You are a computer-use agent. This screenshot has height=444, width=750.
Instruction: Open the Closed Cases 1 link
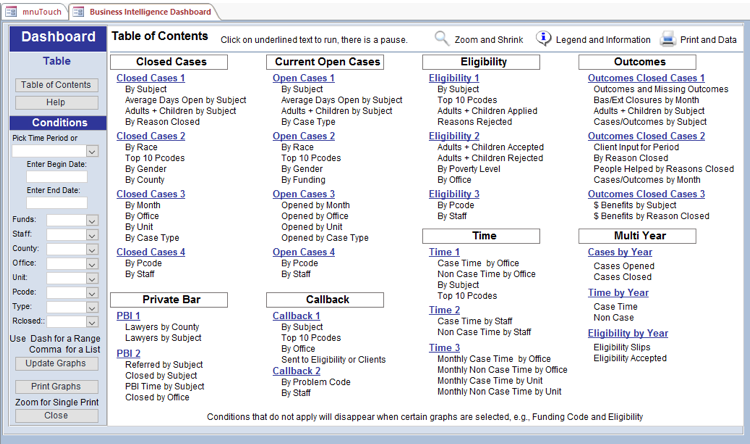pyautogui.click(x=150, y=78)
